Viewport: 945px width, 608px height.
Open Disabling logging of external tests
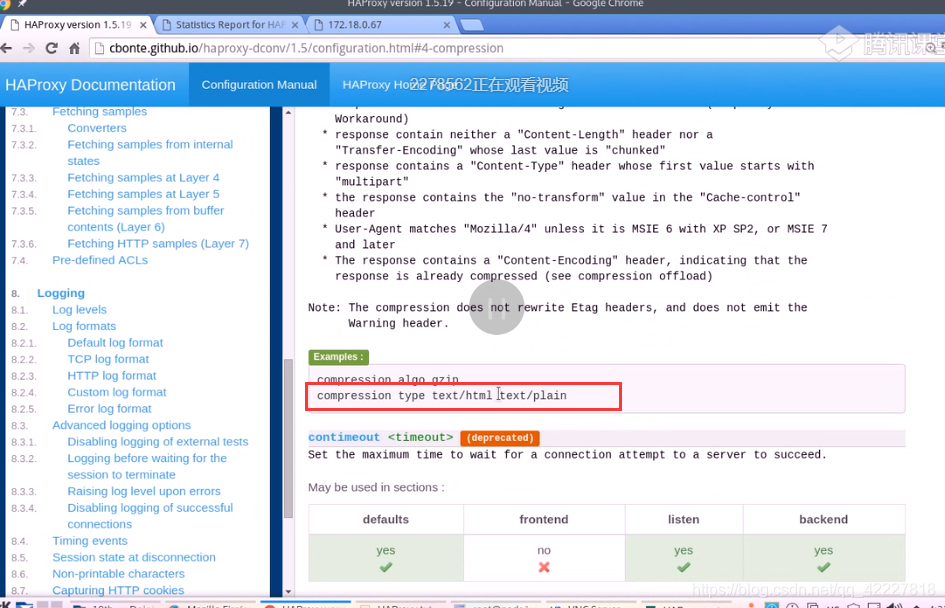(x=158, y=442)
